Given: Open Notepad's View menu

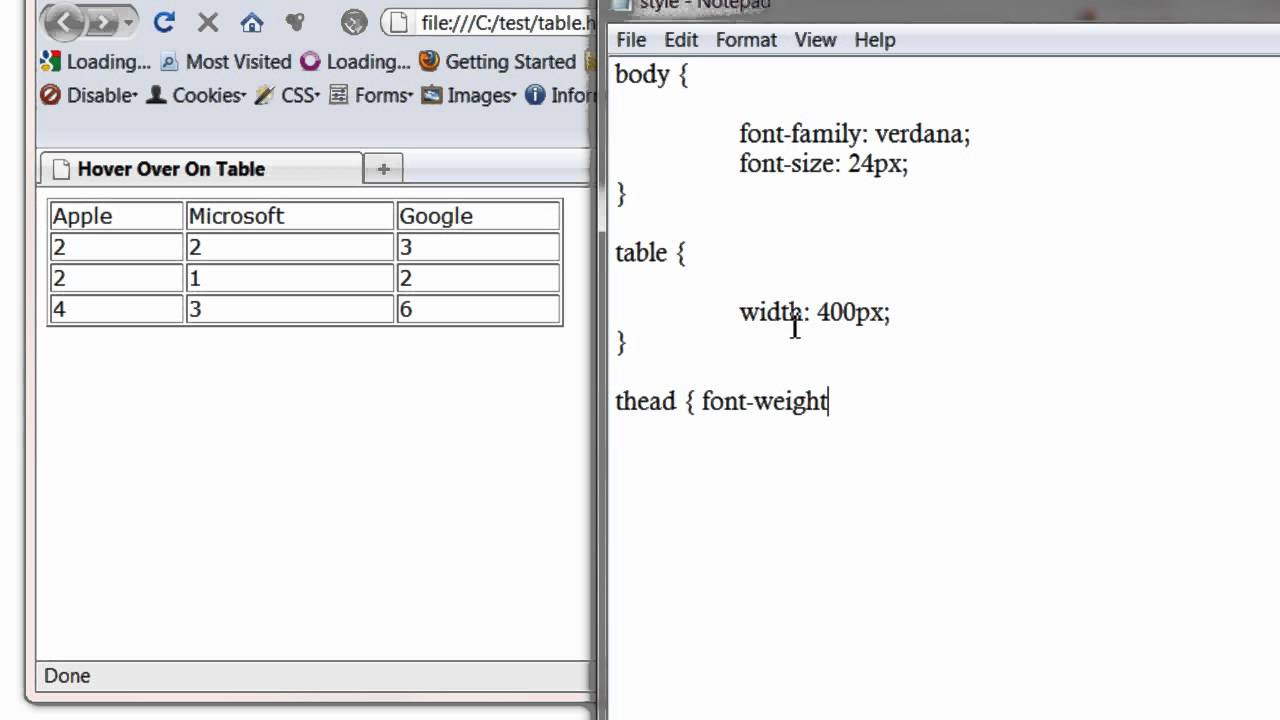Looking at the screenshot, I should (815, 40).
